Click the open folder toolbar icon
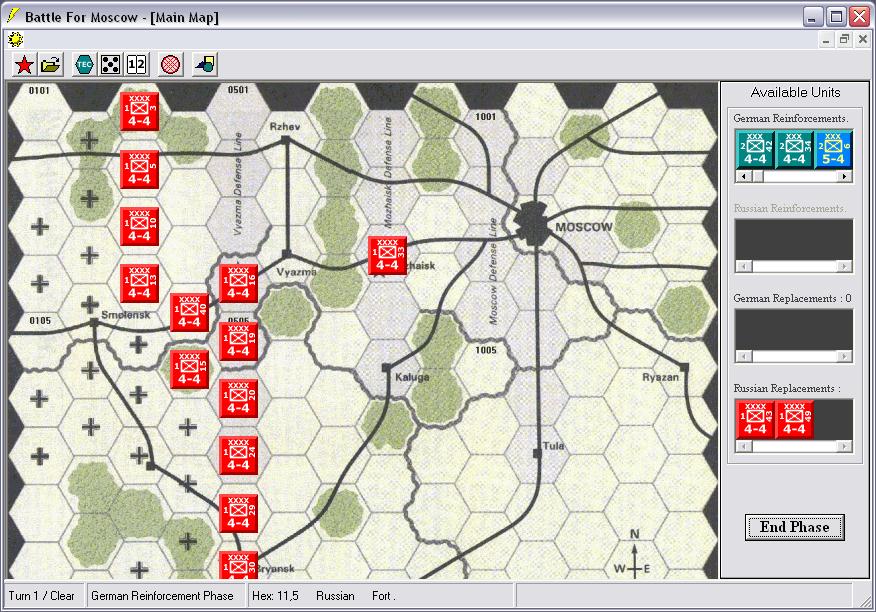 pos(50,65)
